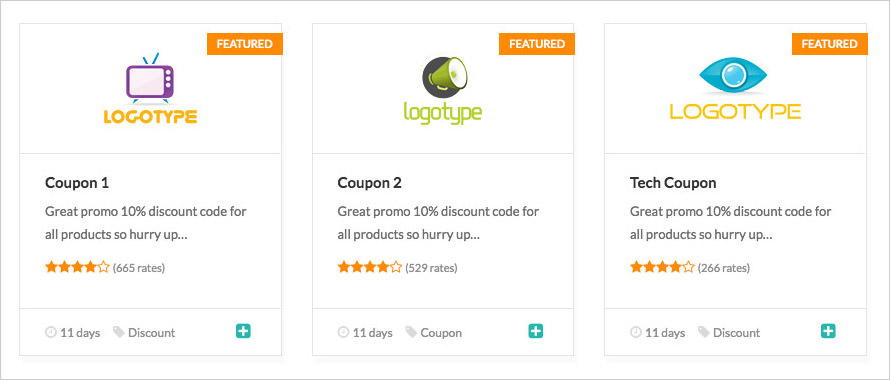Rate Coupon 1 with the fifth star
The image size is (890, 380).
[x=103, y=267]
